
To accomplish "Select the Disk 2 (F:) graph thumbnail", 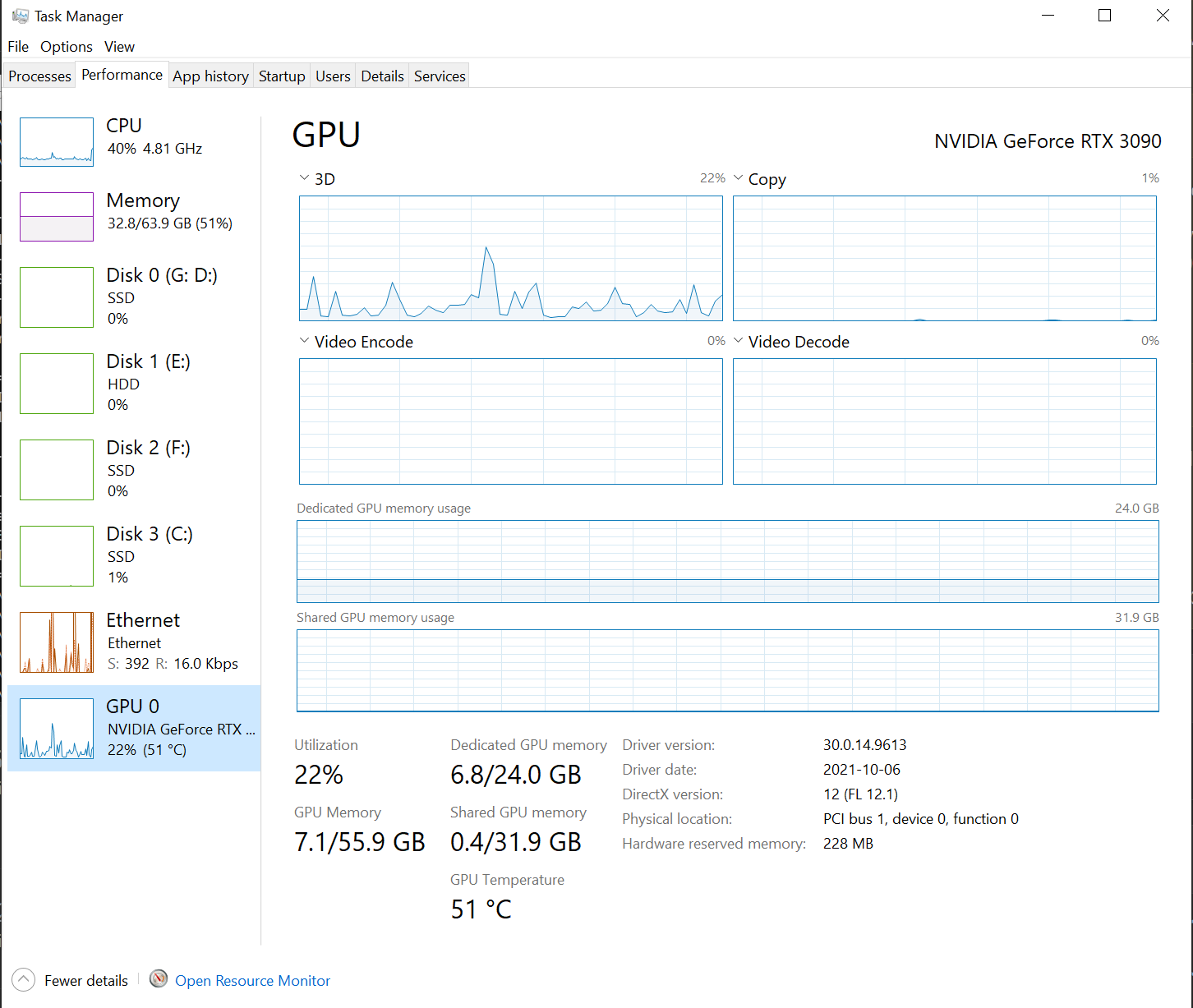I will [x=57, y=470].
